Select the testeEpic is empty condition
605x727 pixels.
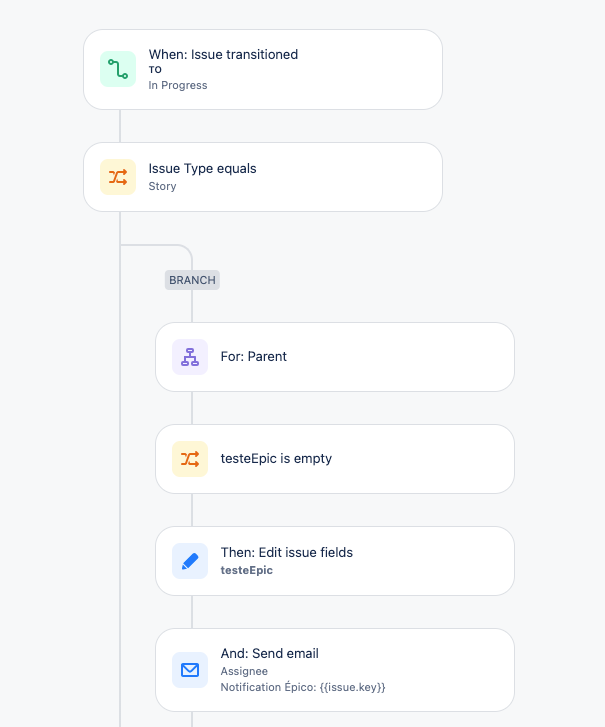335,459
